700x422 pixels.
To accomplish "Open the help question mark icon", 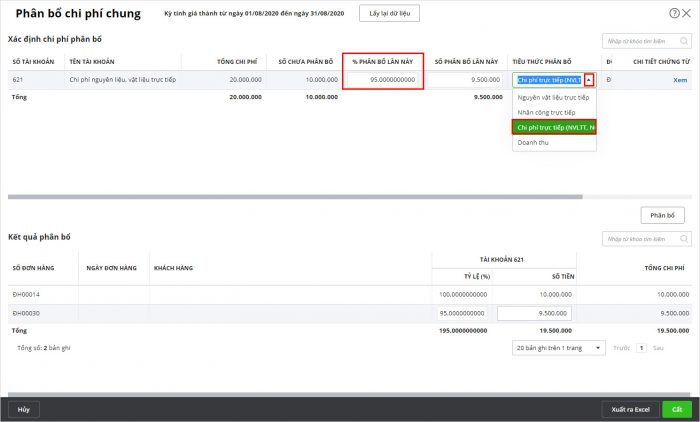I will pyautogui.click(x=674, y=13).
